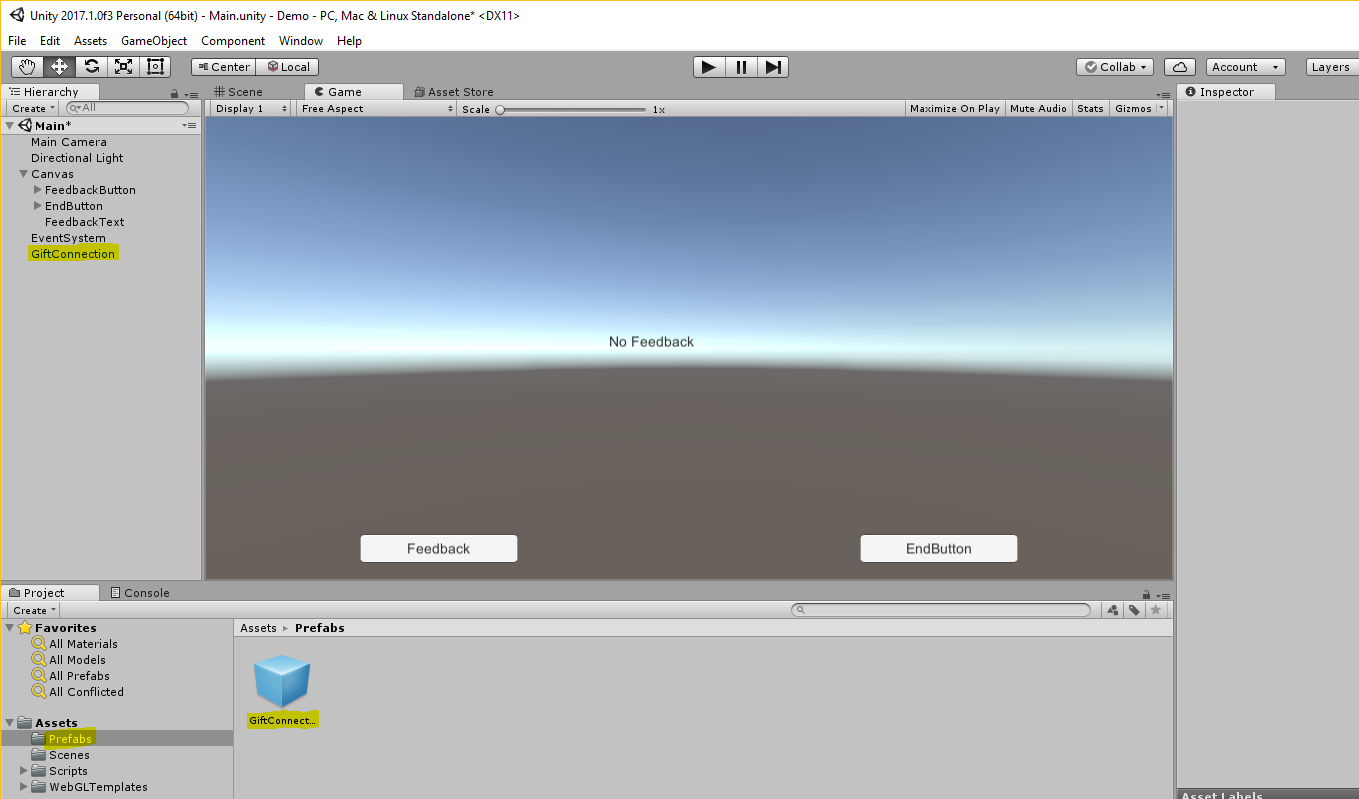
Task: Open the Component menu
Action: (233, 41)
